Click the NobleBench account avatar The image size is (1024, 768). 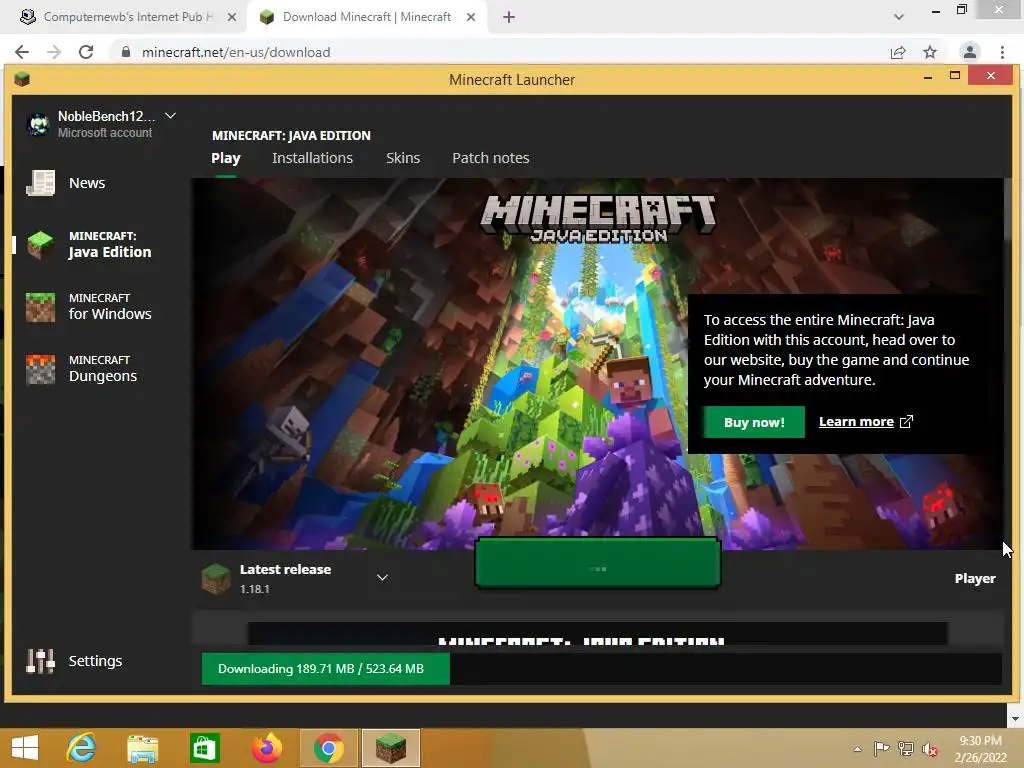(x=39, y=124)
